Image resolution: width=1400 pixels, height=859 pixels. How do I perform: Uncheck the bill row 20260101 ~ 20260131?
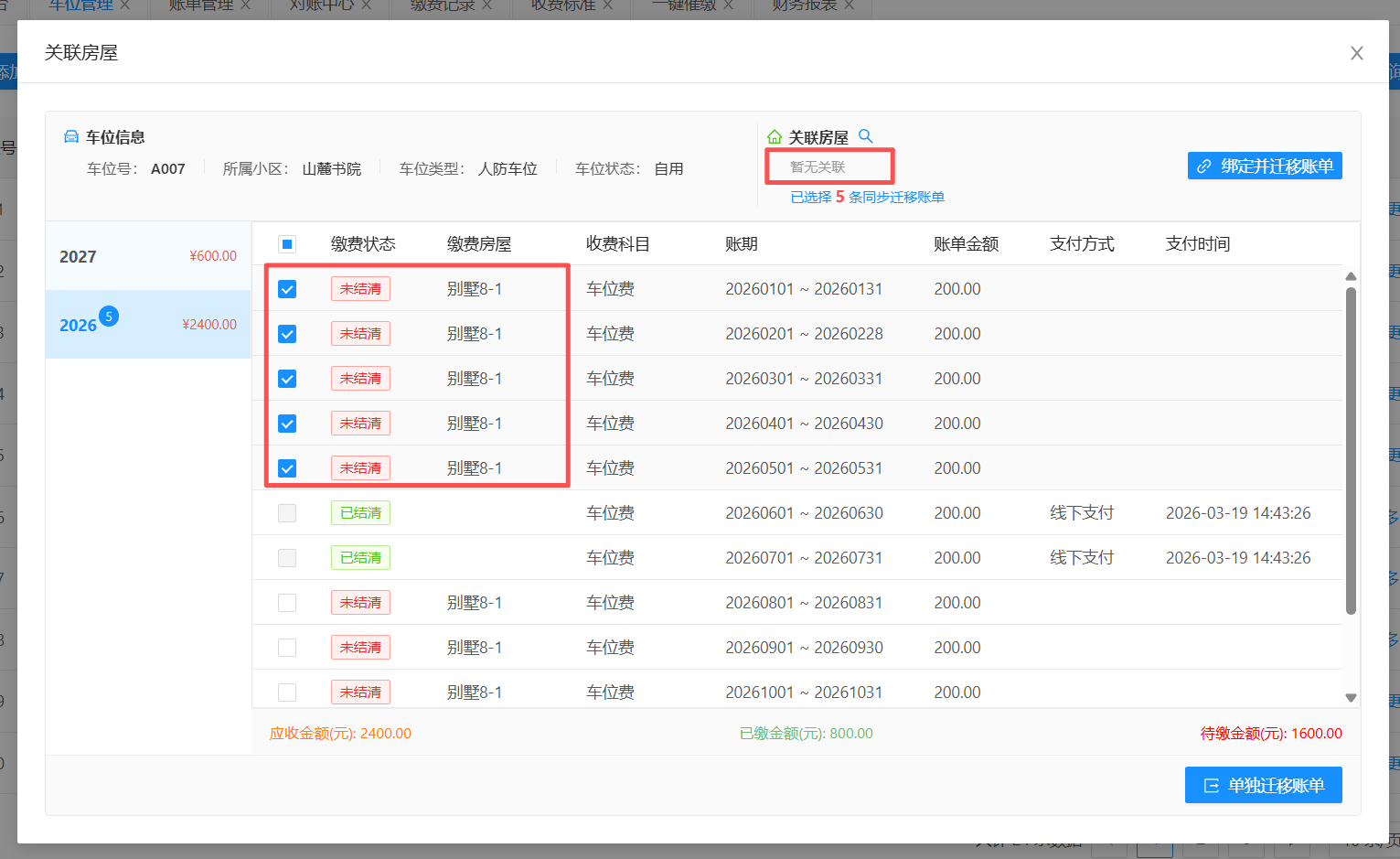point(287,289)
